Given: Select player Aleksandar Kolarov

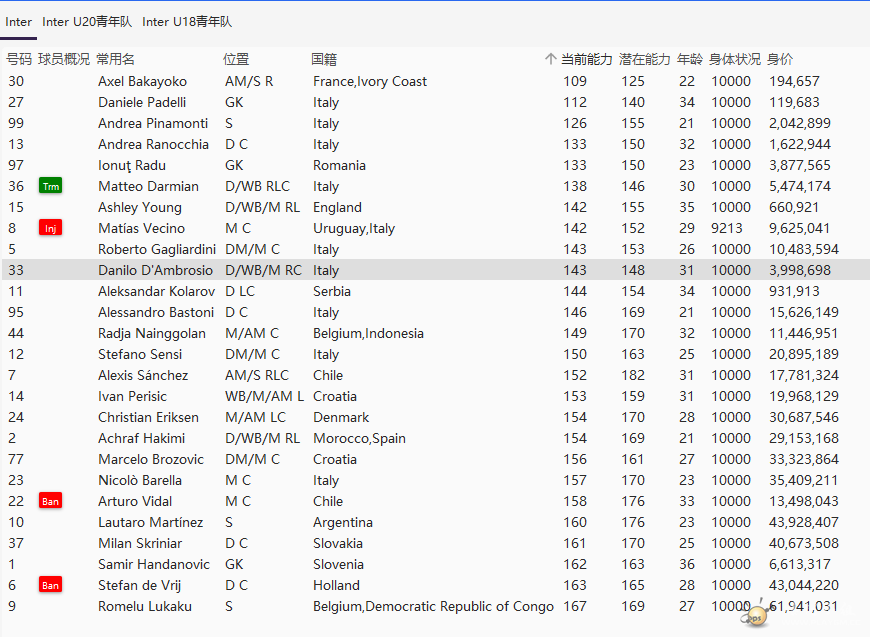Looking at the screenshot, I should 156,291.
